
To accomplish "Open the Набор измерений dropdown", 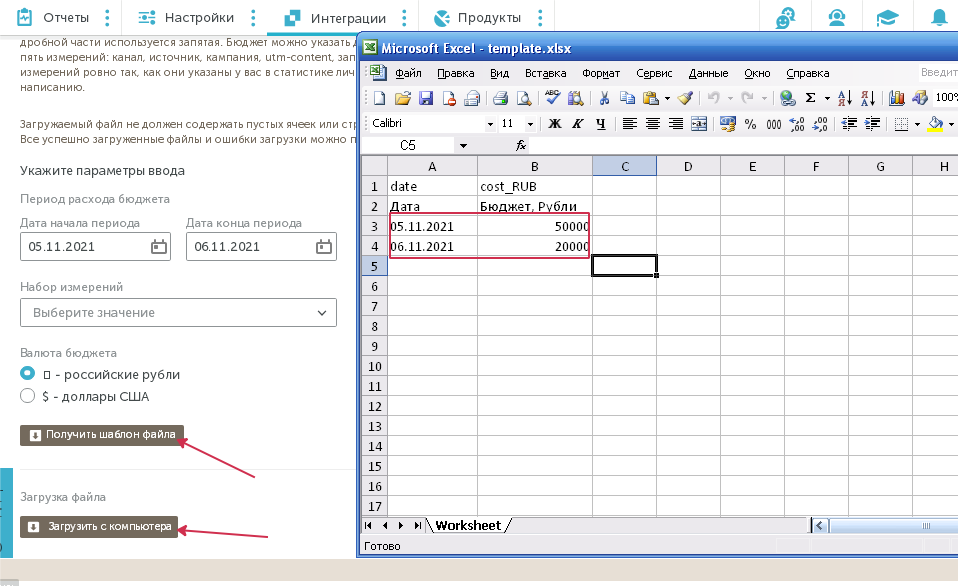I will tap(178, 313).
